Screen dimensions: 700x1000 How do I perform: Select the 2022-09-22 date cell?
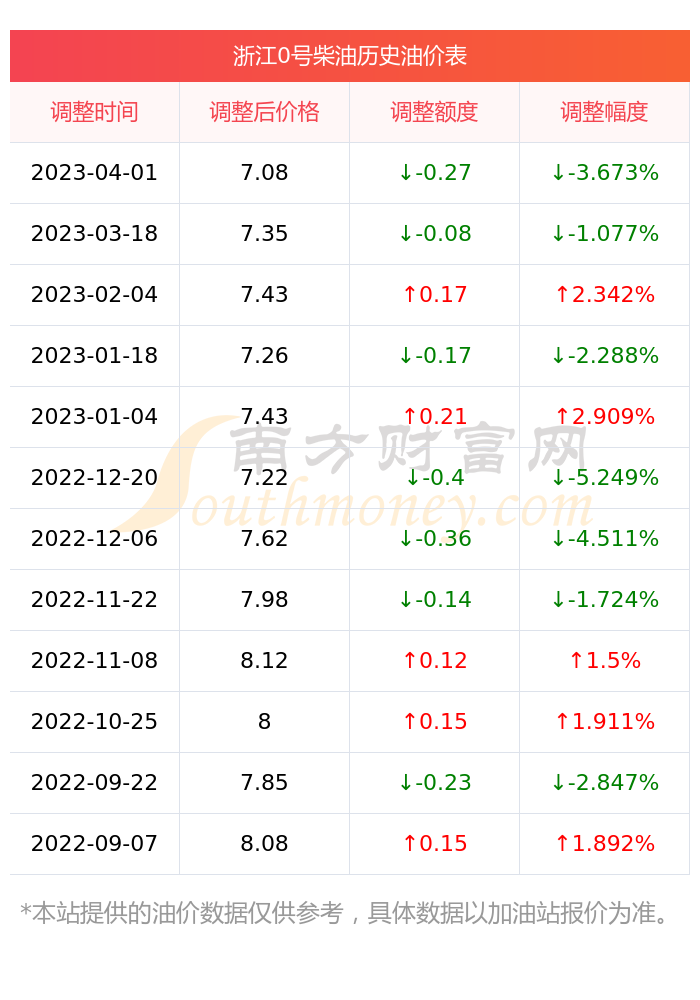(x=94, y=783)
